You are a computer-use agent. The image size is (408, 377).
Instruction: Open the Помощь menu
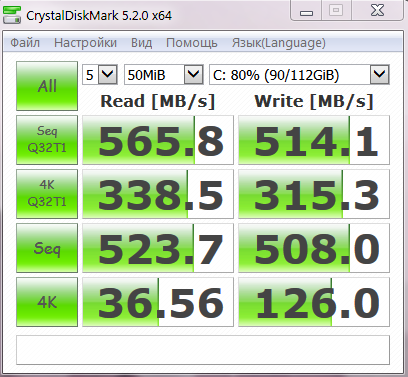pos(192,43)
